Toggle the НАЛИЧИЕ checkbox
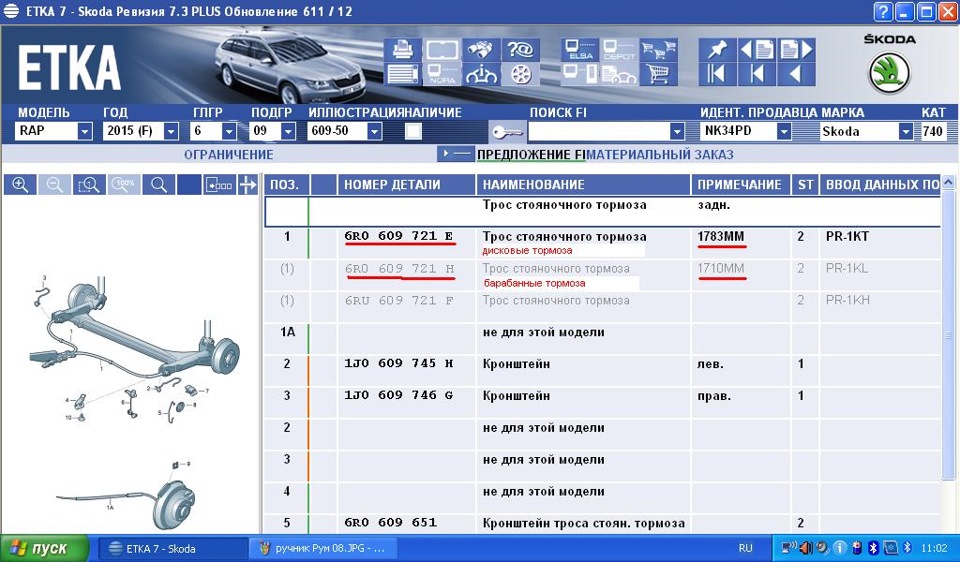 point(413,131)
